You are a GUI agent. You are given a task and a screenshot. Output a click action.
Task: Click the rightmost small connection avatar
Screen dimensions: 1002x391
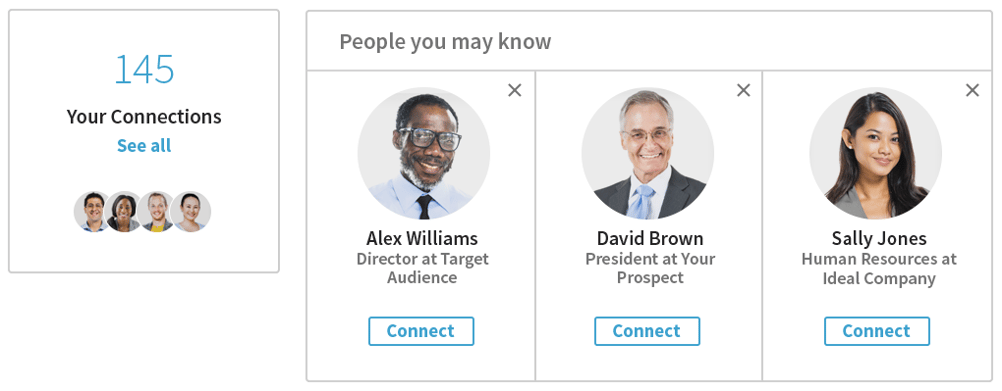191,211
